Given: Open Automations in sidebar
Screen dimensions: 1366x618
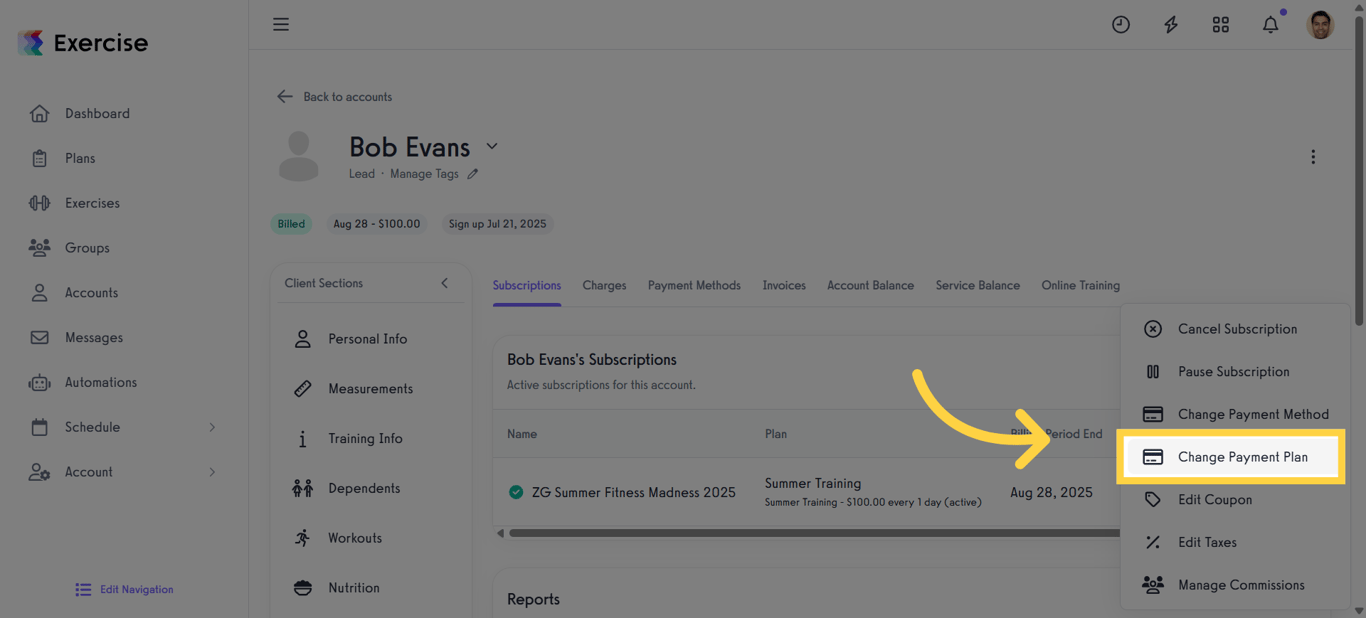Looking at the screenshot, I should 100,382.
